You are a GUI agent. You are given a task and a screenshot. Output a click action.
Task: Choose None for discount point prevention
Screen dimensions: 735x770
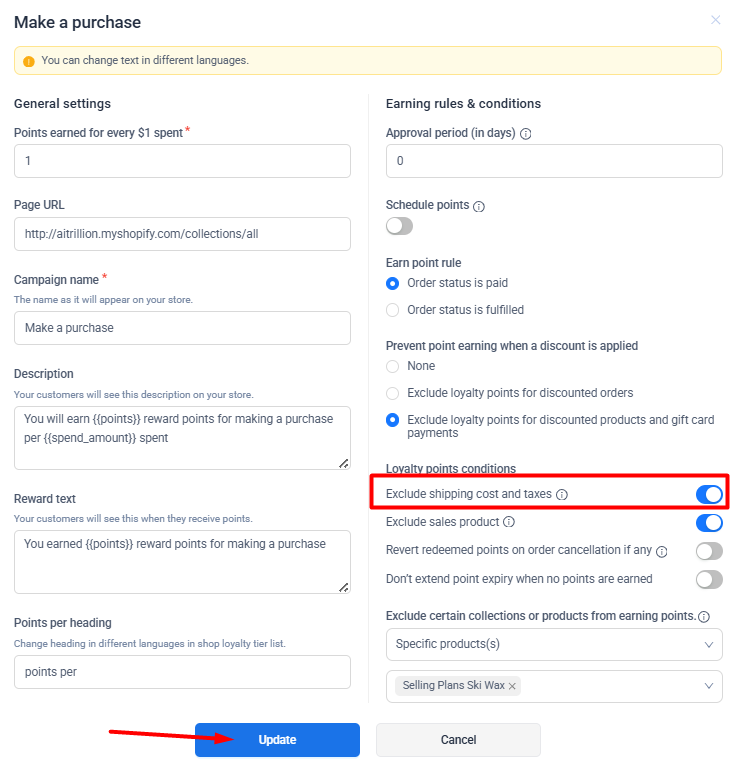393,366
